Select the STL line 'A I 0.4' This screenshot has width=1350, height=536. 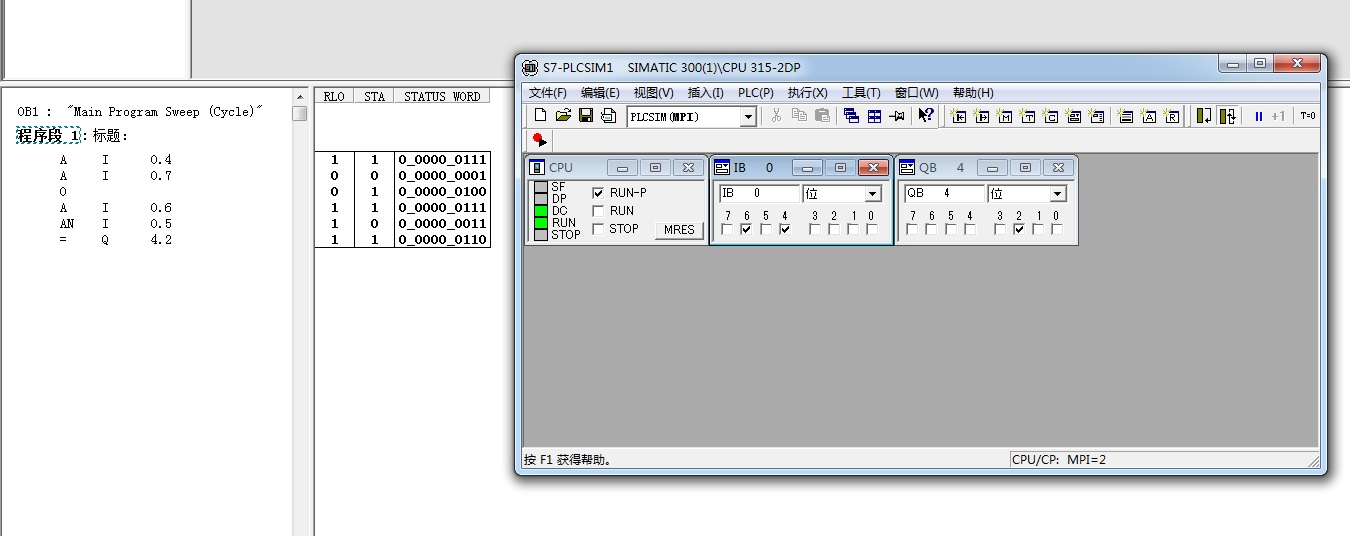click(115, 160)
